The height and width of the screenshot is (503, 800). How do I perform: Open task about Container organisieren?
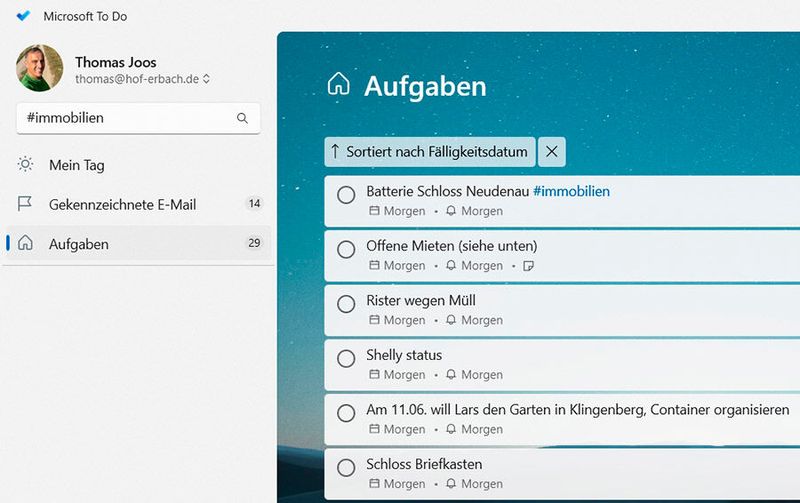(x=562, y=419)
